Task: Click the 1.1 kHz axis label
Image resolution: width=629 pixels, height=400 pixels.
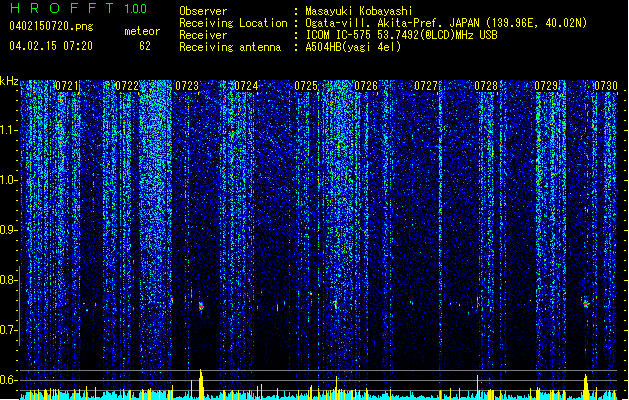Action: coord(9,130)
